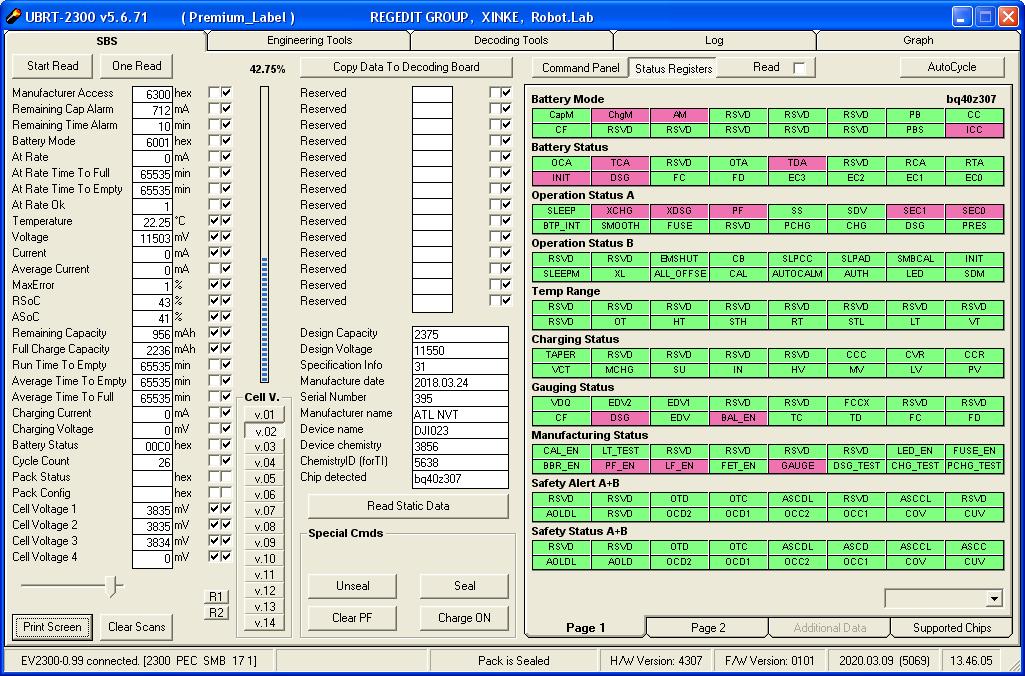Select cell version v.02 button
This screenshot has width=1025, height=676.
265,431
